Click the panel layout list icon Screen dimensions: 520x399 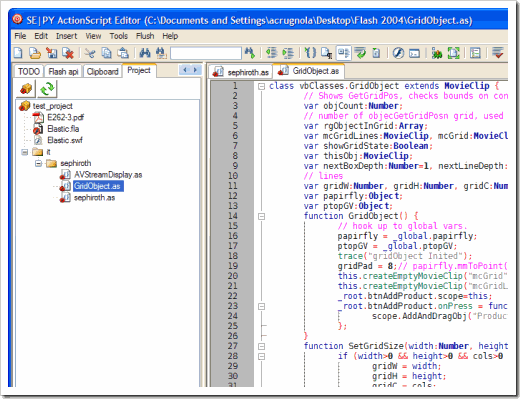tap(475, 53)
